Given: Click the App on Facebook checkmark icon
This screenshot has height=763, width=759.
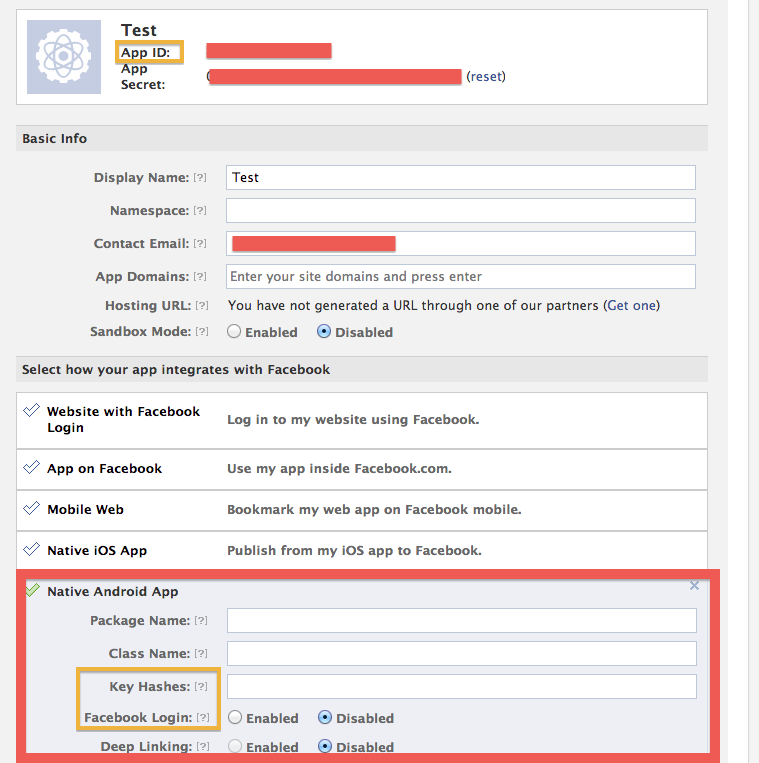Looking at the screenshot, I should (x=32, y=467).
